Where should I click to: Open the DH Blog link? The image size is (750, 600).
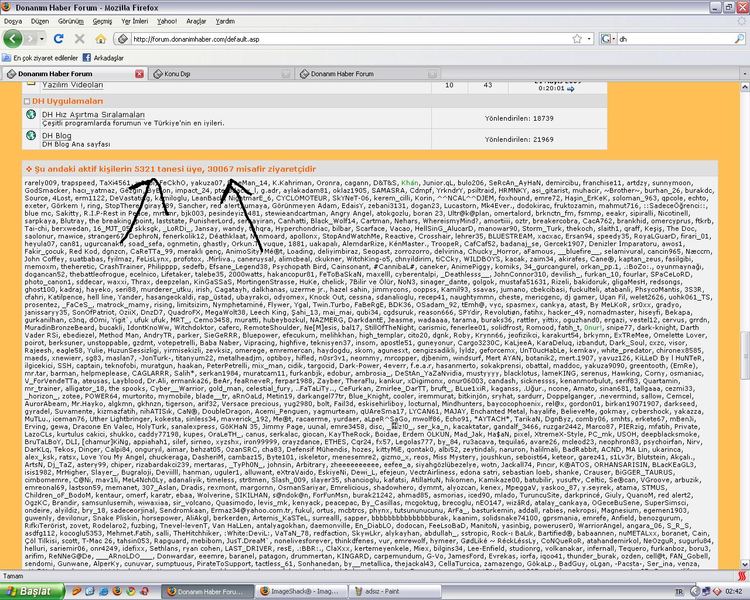[x=56, y=135]
